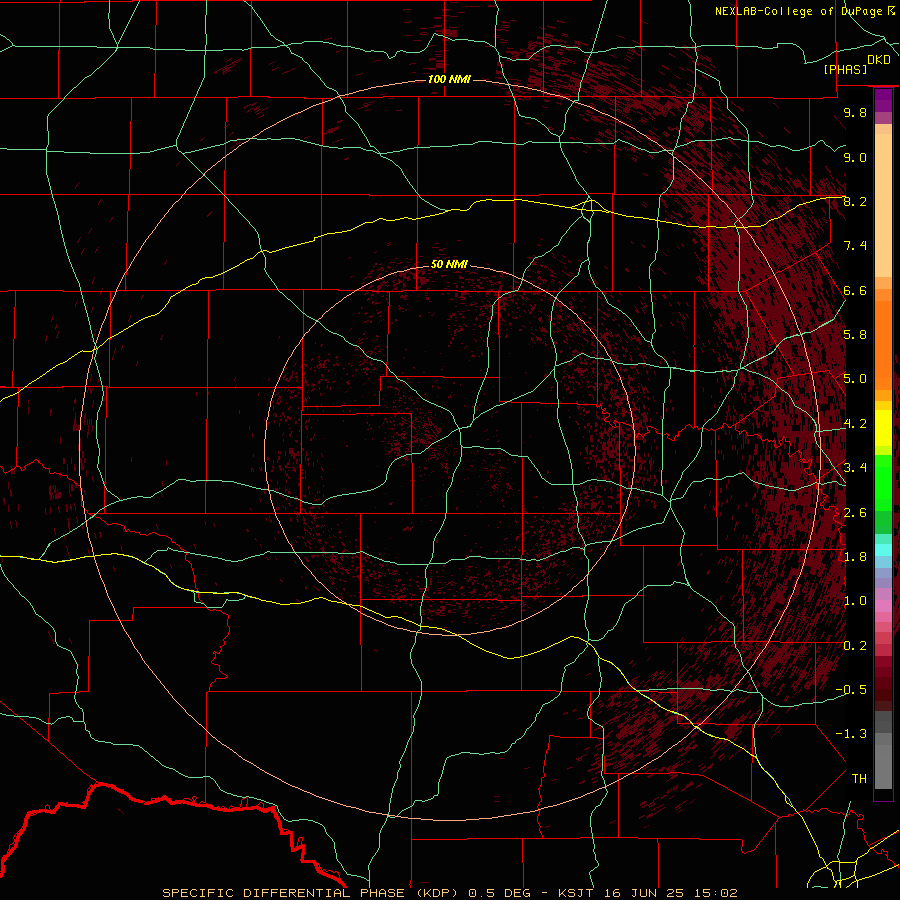The width and height of the screenshot is (900, 900).
Task: Click the 8.2 scale value
Action: point(855,201)
